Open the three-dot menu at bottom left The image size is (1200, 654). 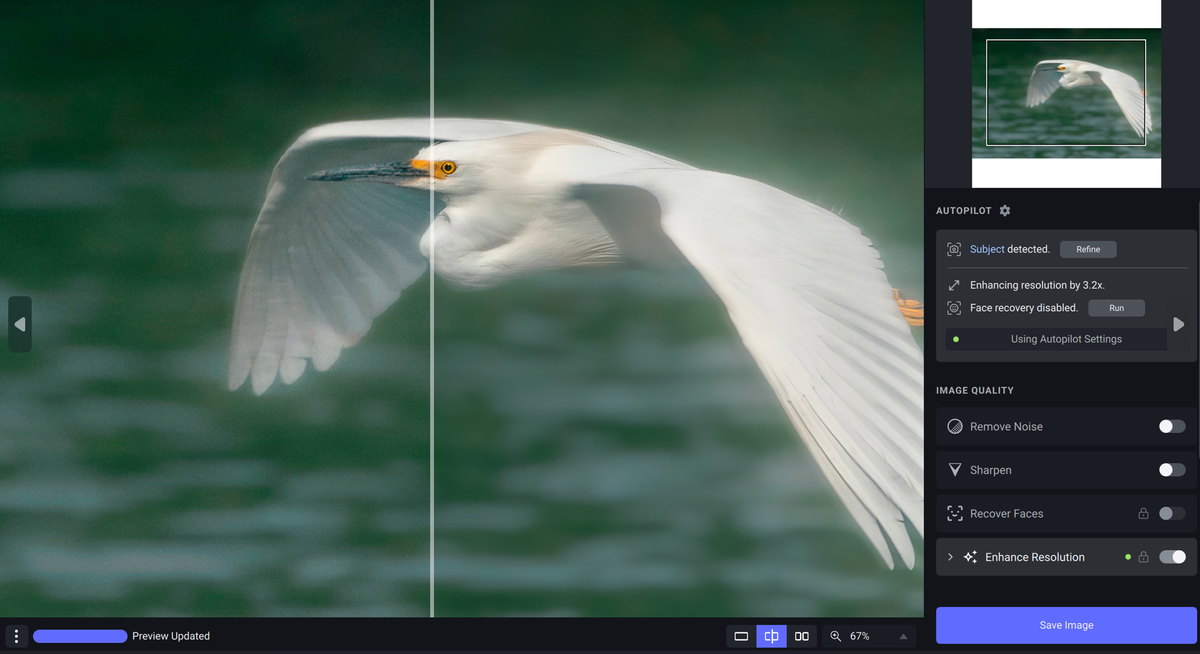pos(16,635)
